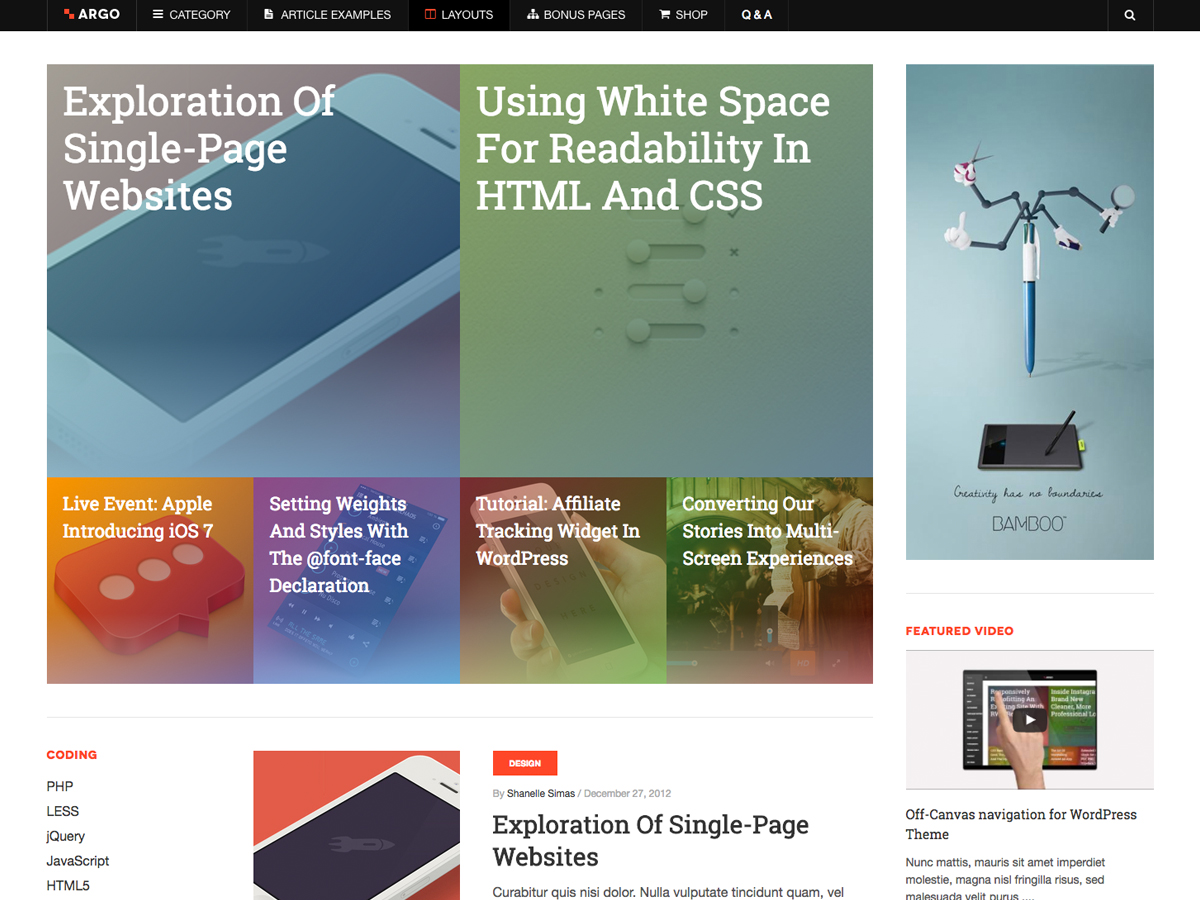Image resolution: width=1200 pixels, height=900 pixels.
Task: Open the LAYOUTS menu
Action: [x=459, y=15]
